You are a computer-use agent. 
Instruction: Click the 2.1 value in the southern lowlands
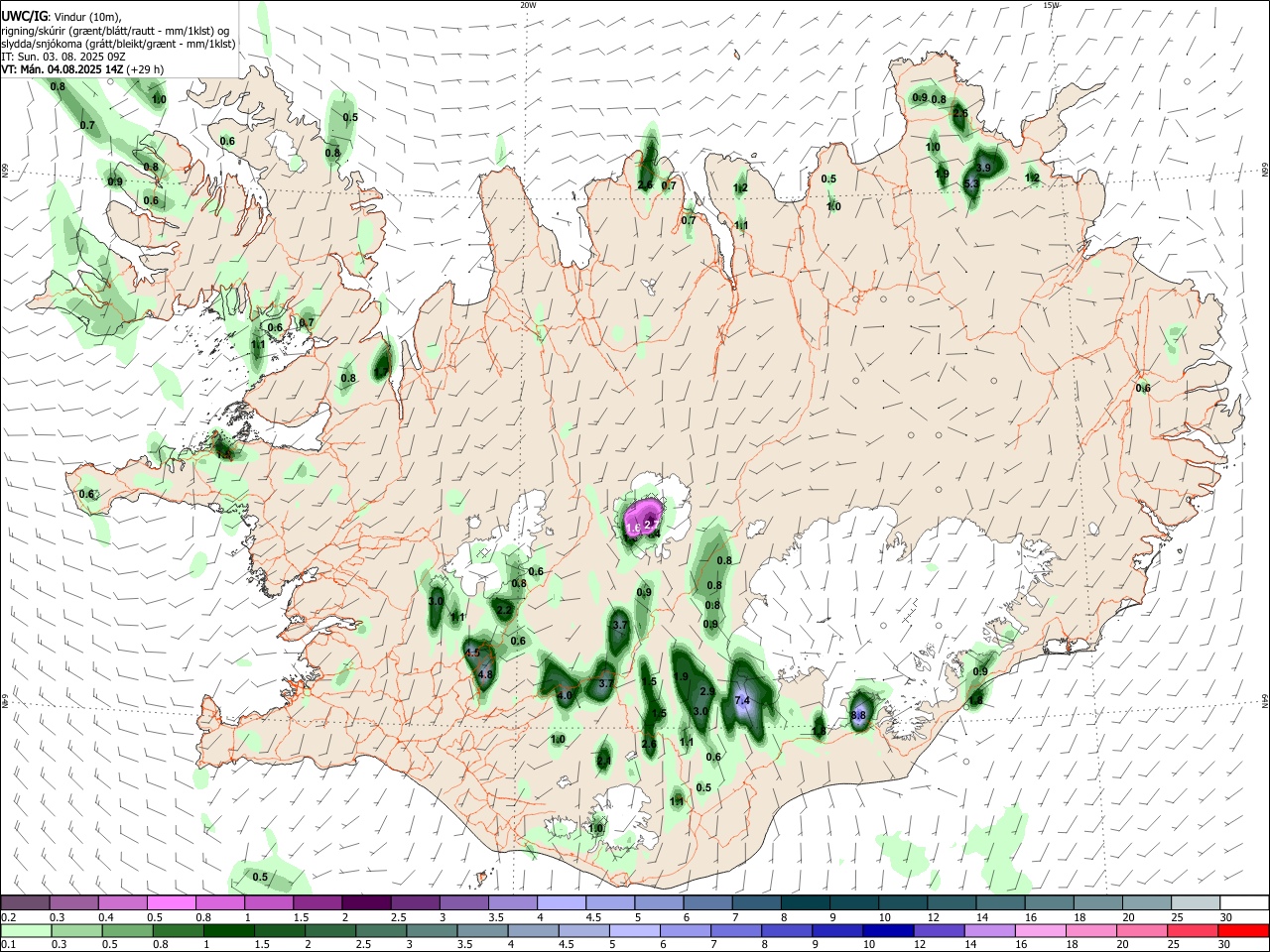click(x=604, y=761)
